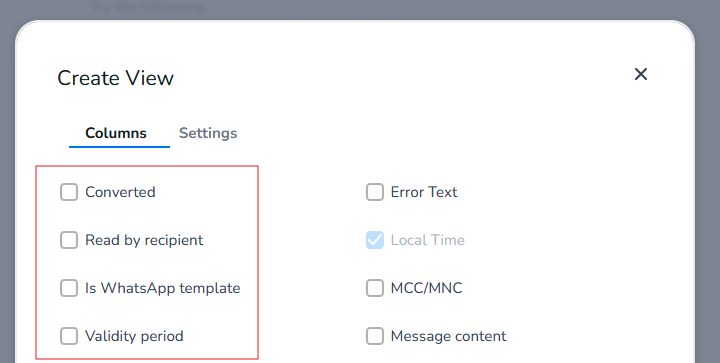Image resolution: width=720 pixels, height=363 pixels.
Task: Tick the MCC/MNC checkbox square
Action: [375, 288]
